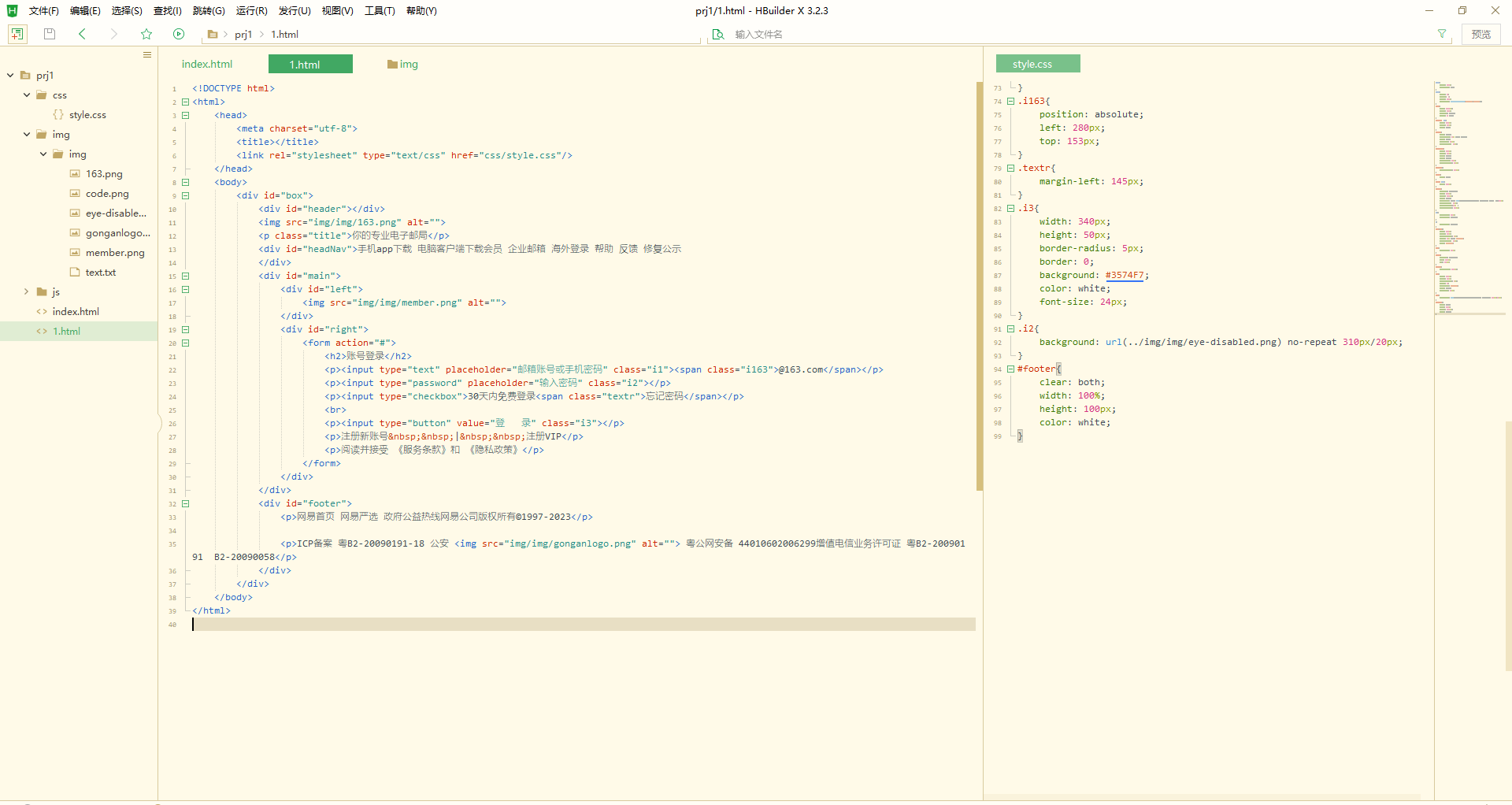The image size is (1512, 805).
Task: Open the 运行(R) menu
Action: click(251, 11)
